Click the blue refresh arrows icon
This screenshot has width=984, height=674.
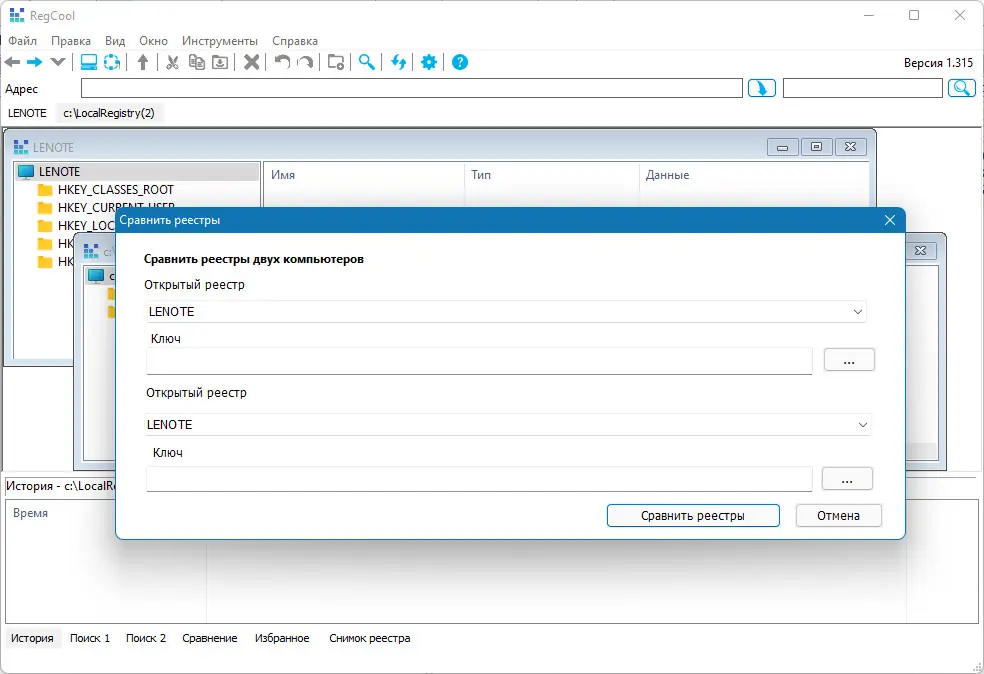[x=398, y=62]
